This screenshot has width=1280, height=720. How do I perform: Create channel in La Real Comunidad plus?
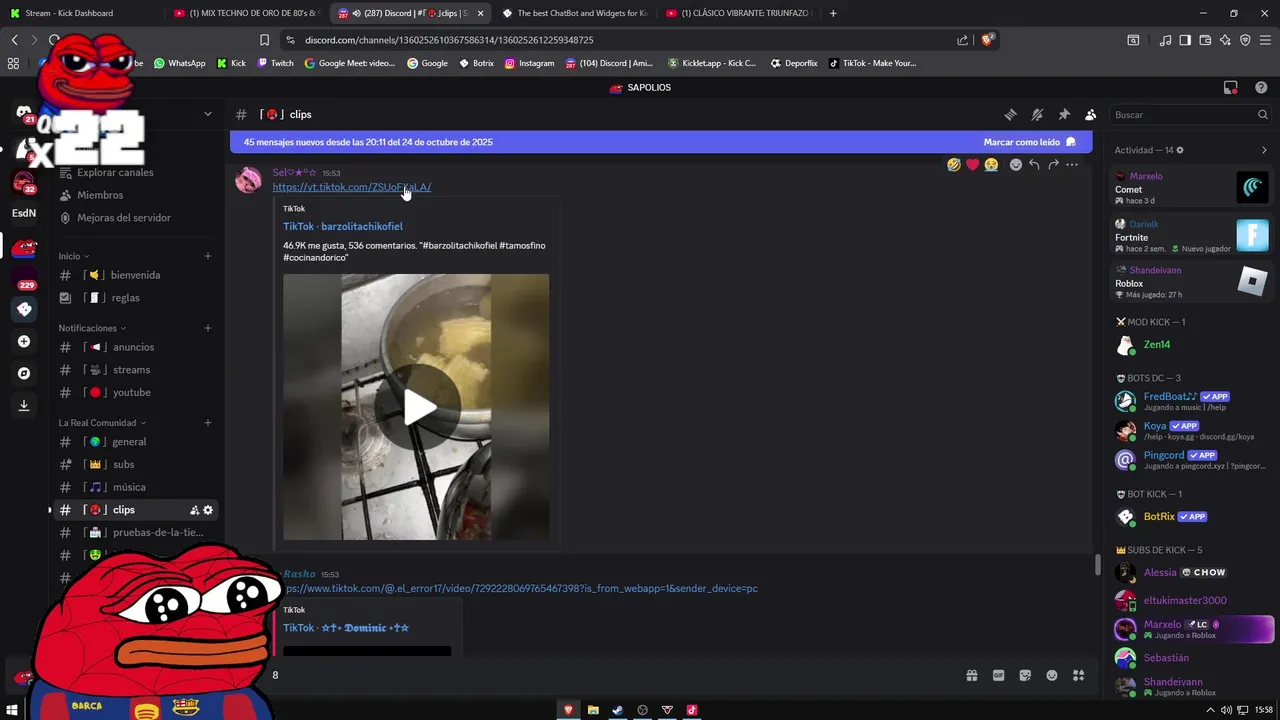(208, 423)
